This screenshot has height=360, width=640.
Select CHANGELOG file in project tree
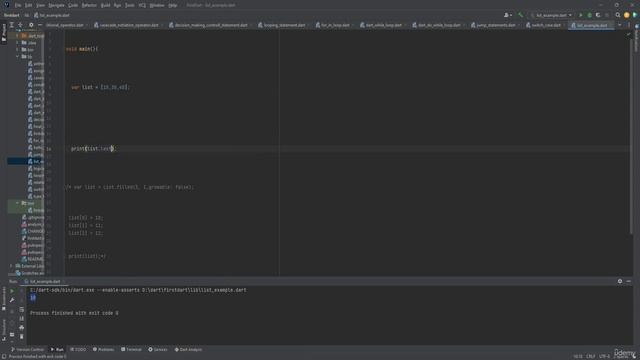coord(32,231)
